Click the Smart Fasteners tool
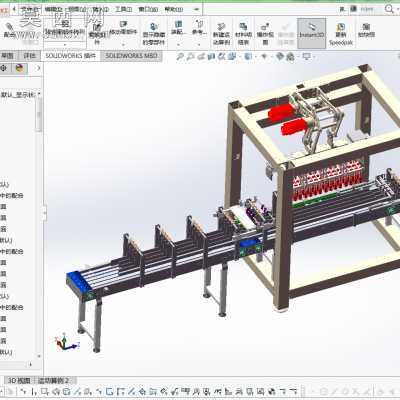This screenshot has height=400, width=400. click(x=97, y=33)
